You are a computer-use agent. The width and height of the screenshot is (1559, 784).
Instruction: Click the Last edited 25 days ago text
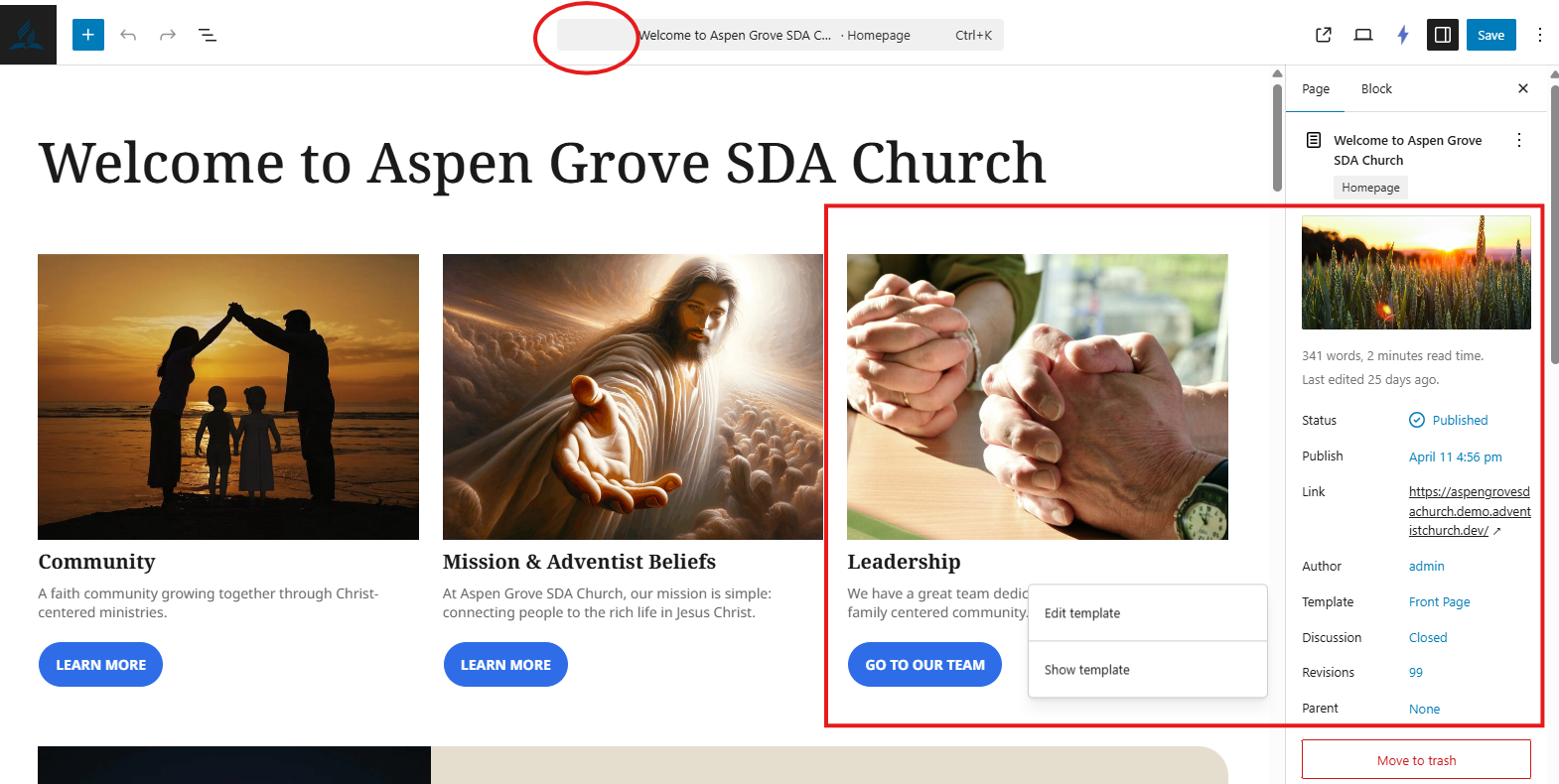pyautogui.click(x=1370, y=380)
